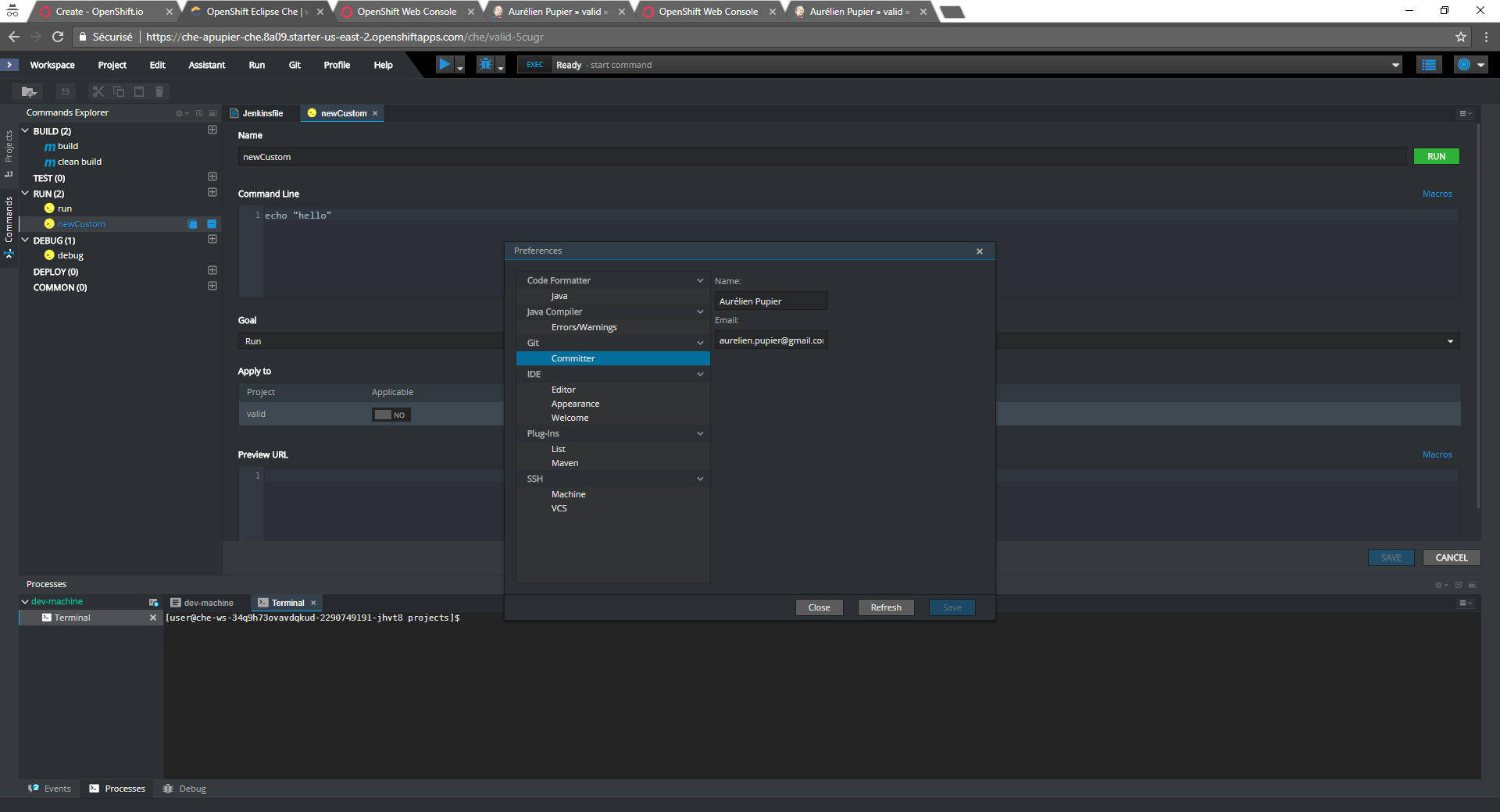
Task: Click the Cut scissors icon
Action: click(x=98, y=91)
